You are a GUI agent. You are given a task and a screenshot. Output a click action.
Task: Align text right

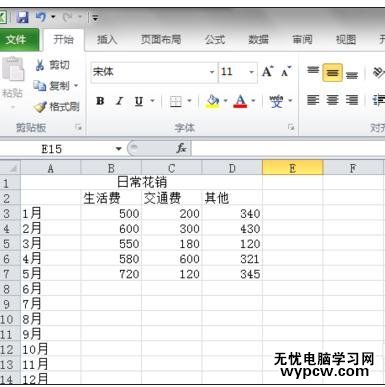(x=352, y=100)
